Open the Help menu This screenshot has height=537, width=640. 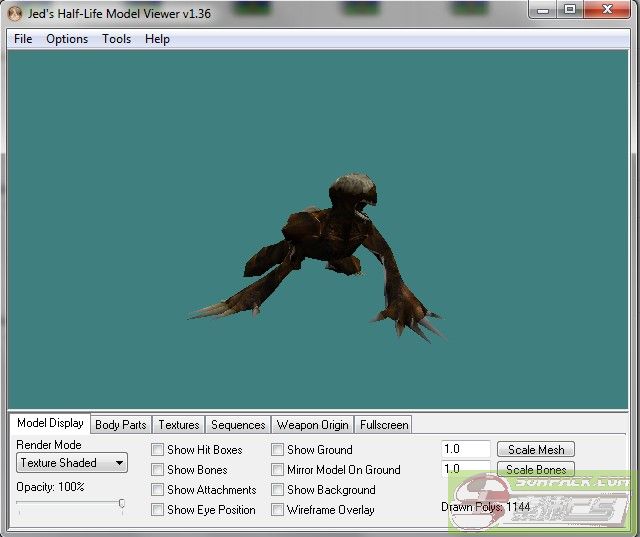(x=157, y=39)
